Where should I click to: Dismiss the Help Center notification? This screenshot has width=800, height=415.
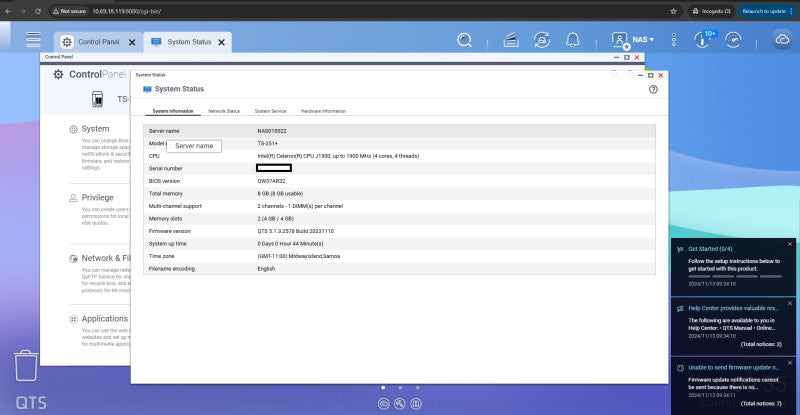click(x=790, y=303)
